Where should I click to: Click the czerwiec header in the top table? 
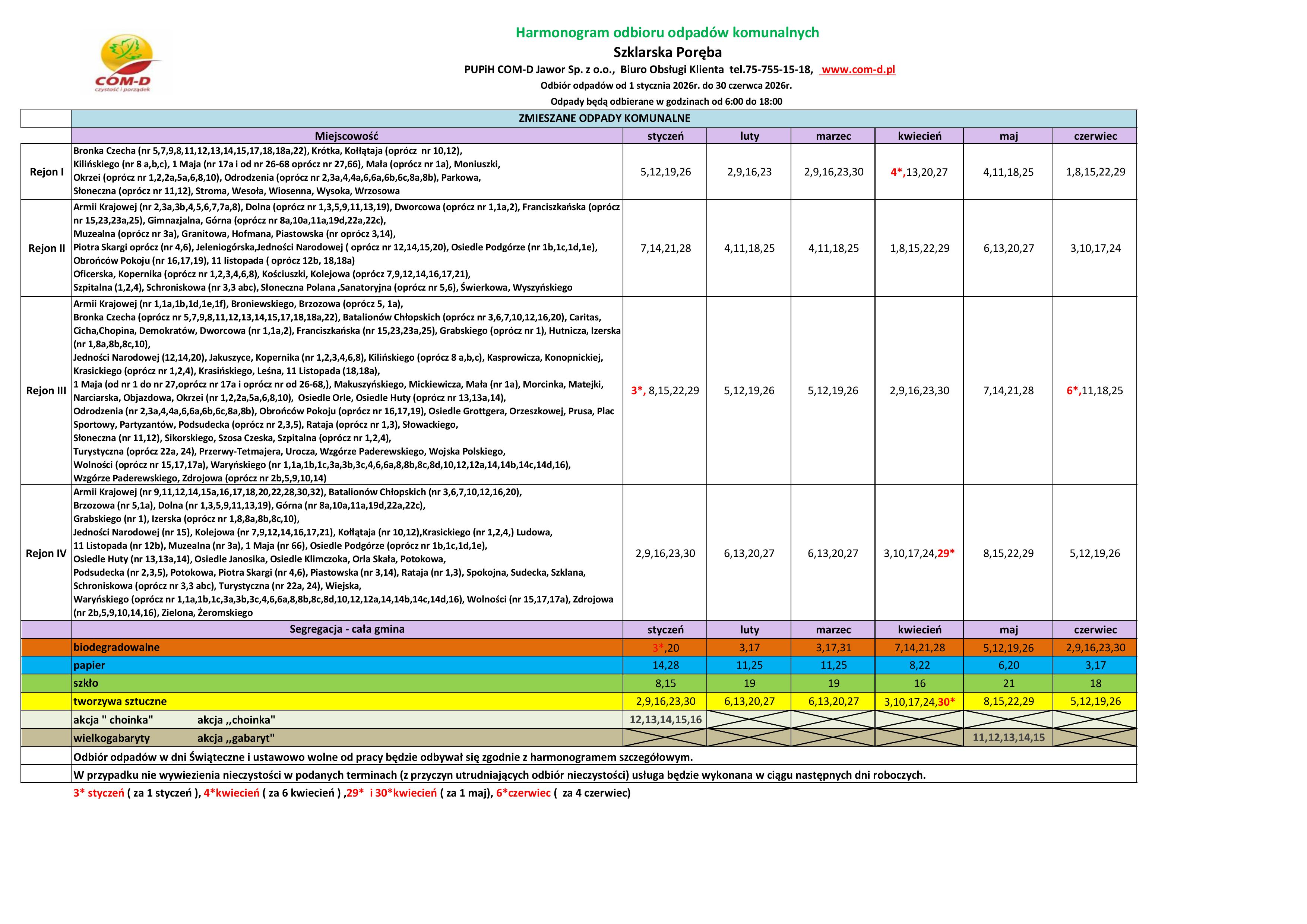click(x=1095, y=136)
